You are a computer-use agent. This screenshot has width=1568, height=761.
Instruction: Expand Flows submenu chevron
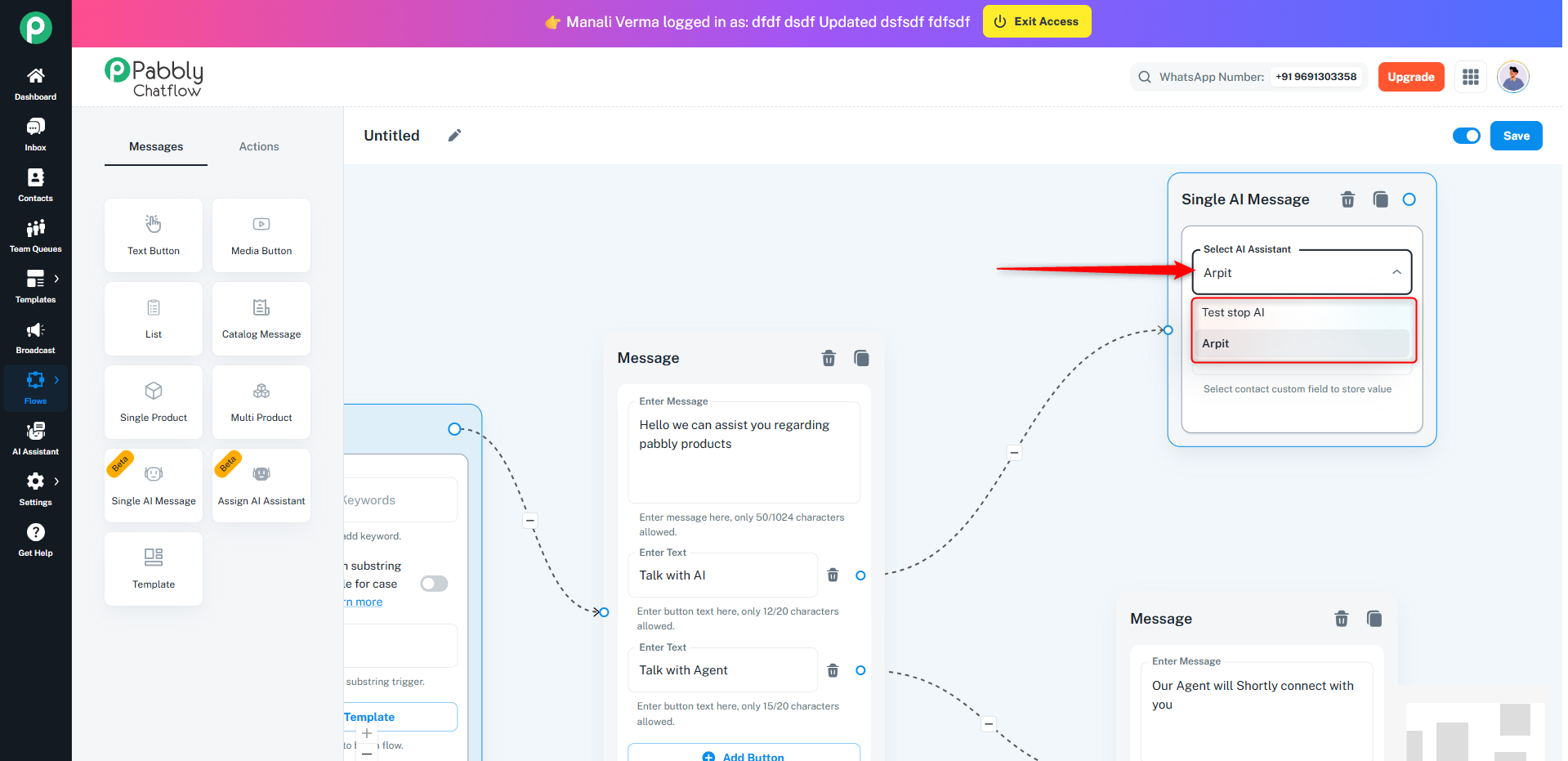[x=56, y=380]
